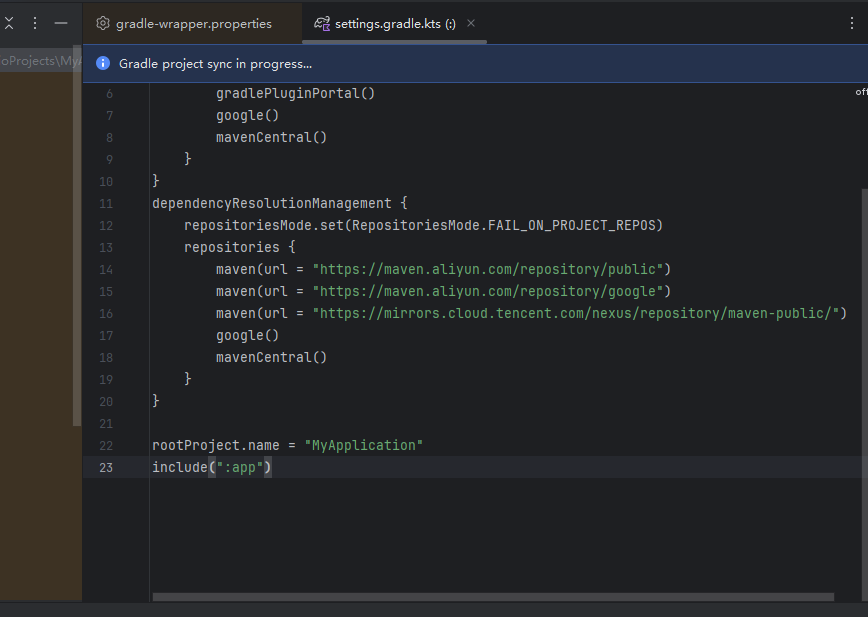Click the Gradle elephant icon on settings tab
The height and width of the screenshot is (617, 868).
322,23
